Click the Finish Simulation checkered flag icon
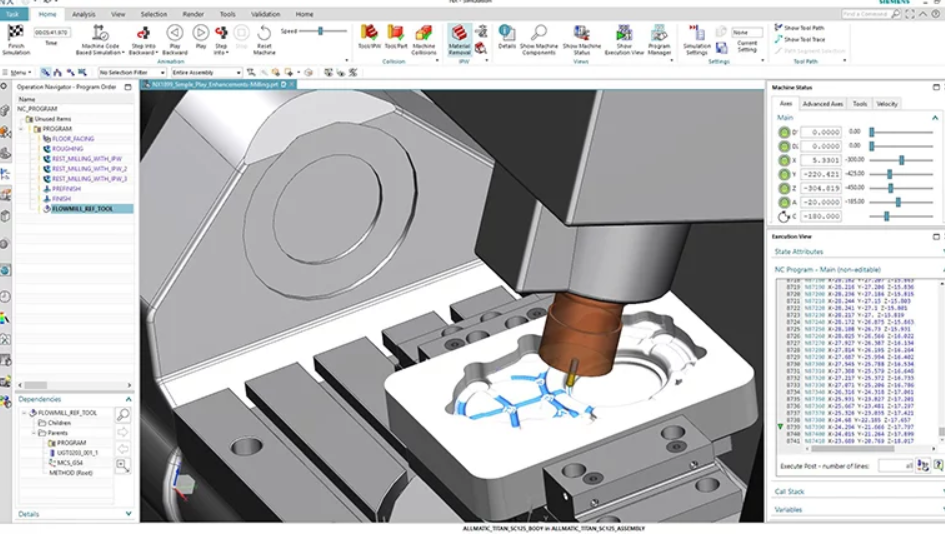 click(x=15, y=34)
